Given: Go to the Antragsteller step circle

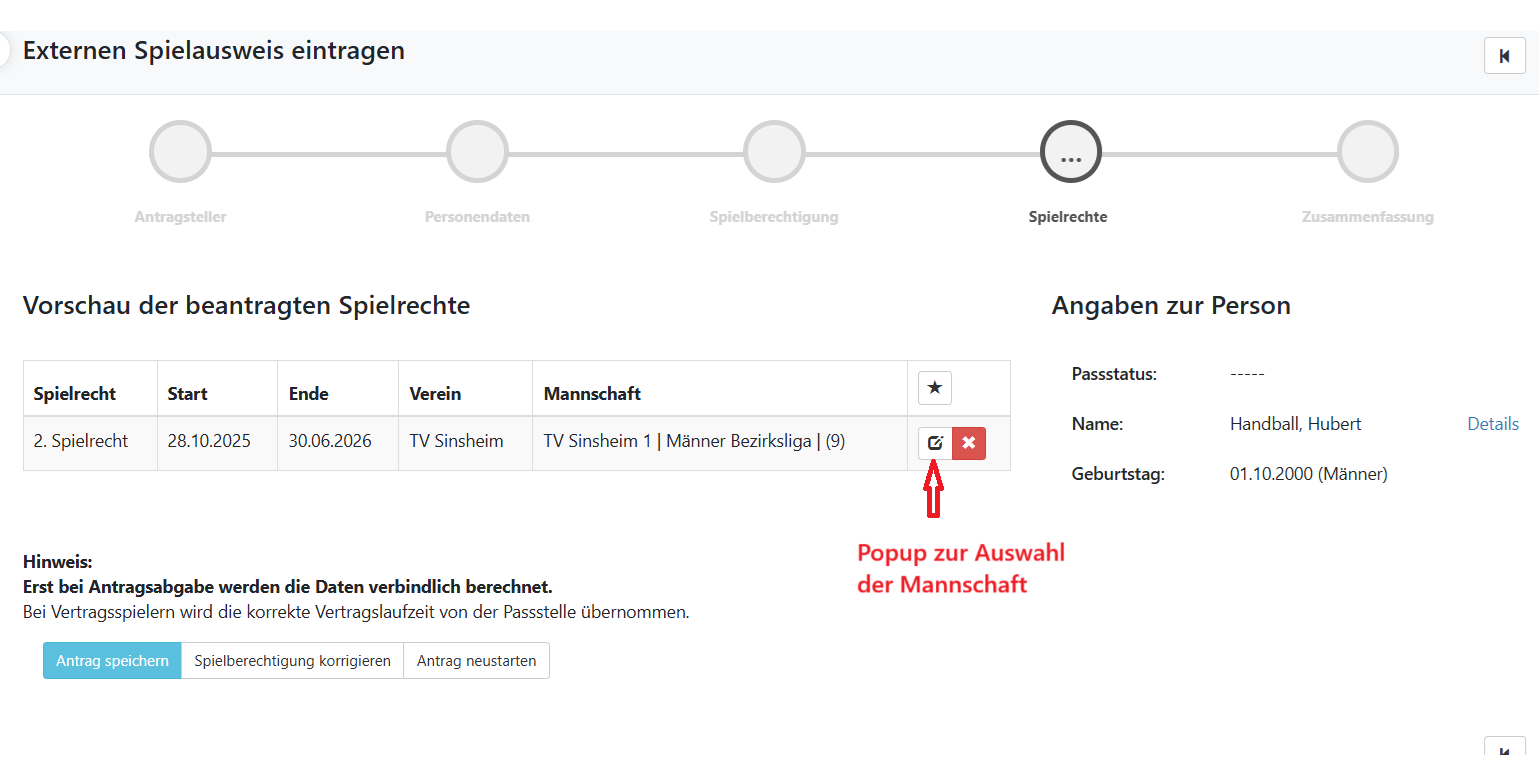Looking at the screenshot, I should [x=180, y=152].
